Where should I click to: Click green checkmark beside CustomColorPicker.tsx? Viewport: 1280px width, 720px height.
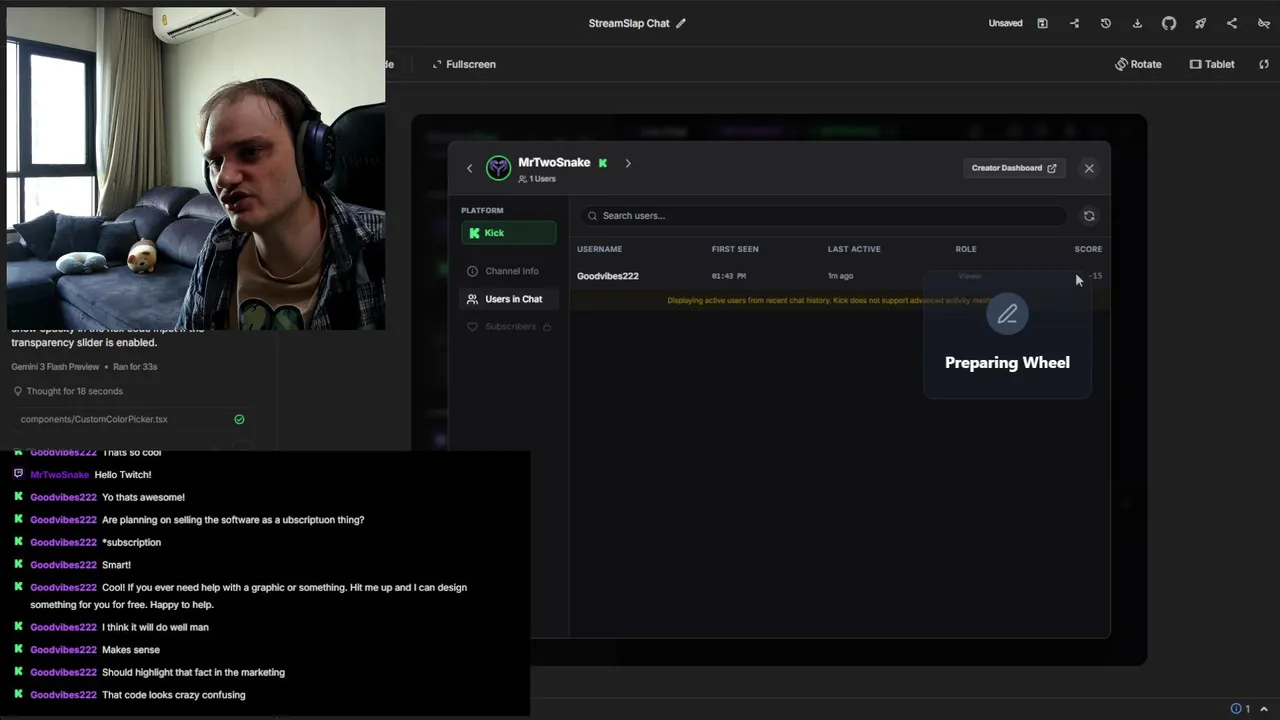click(239, 419)
